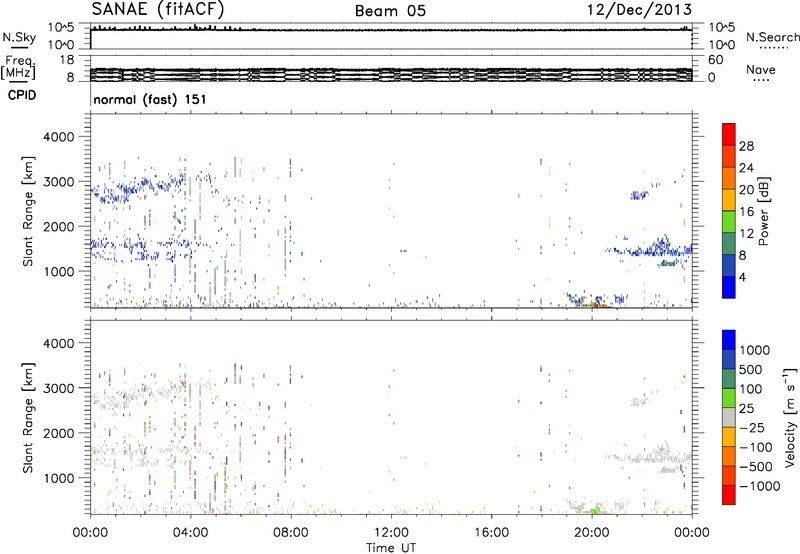Pick the teal 8–12 dB power swatch
Image resolution: width=800 pixels, height=554 pixels.
(729, 244)
